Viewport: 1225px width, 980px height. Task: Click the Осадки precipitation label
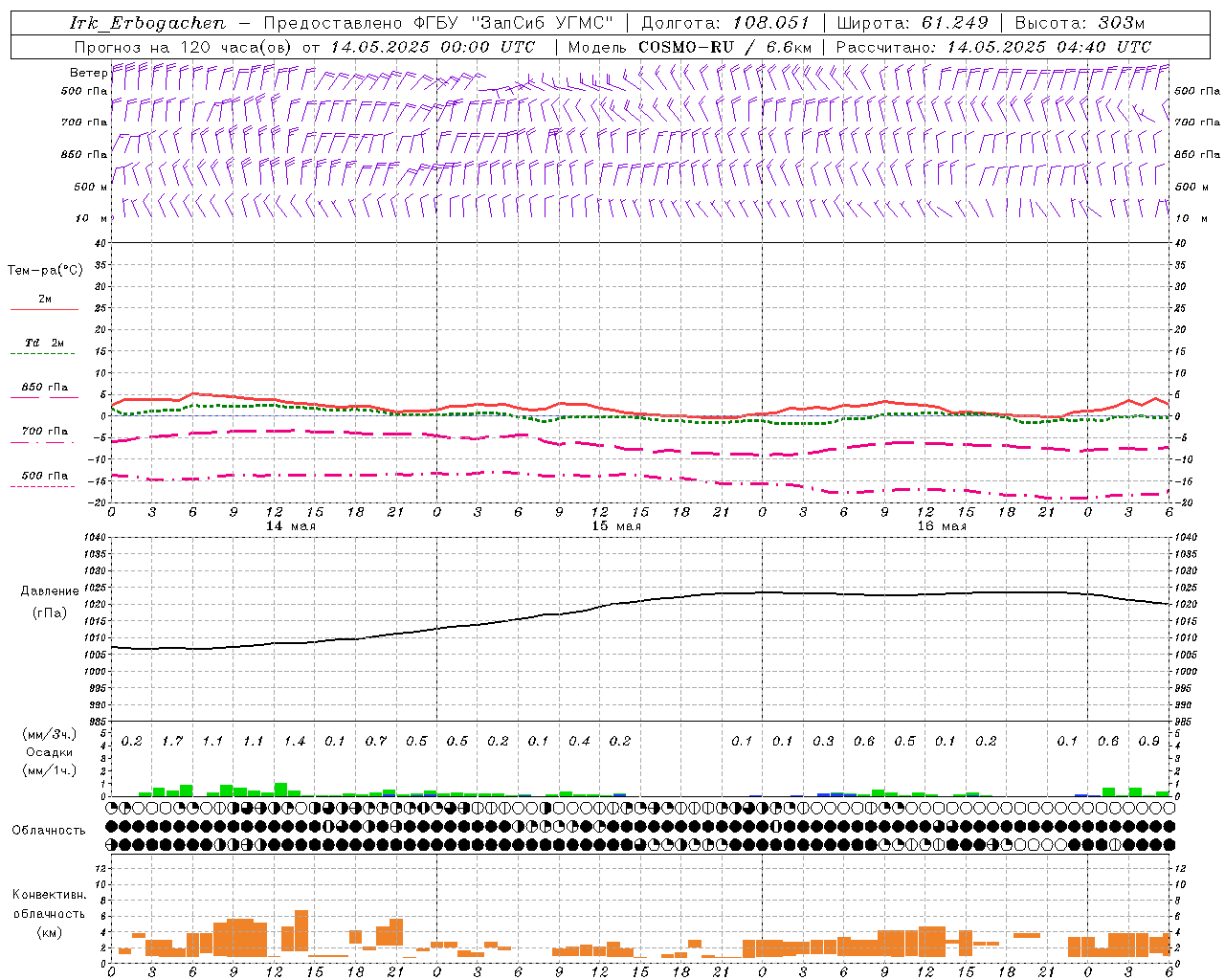47,752
